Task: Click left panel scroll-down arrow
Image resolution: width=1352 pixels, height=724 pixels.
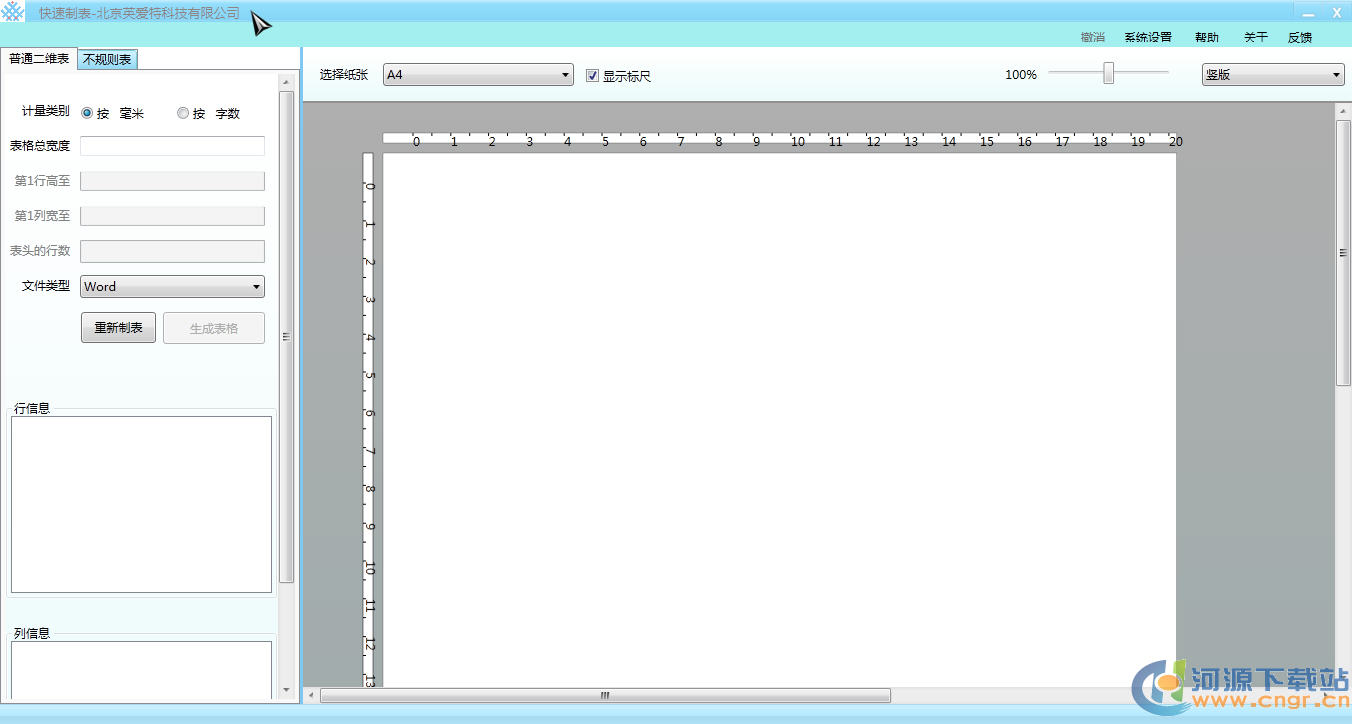Action: tap(286, 690)
